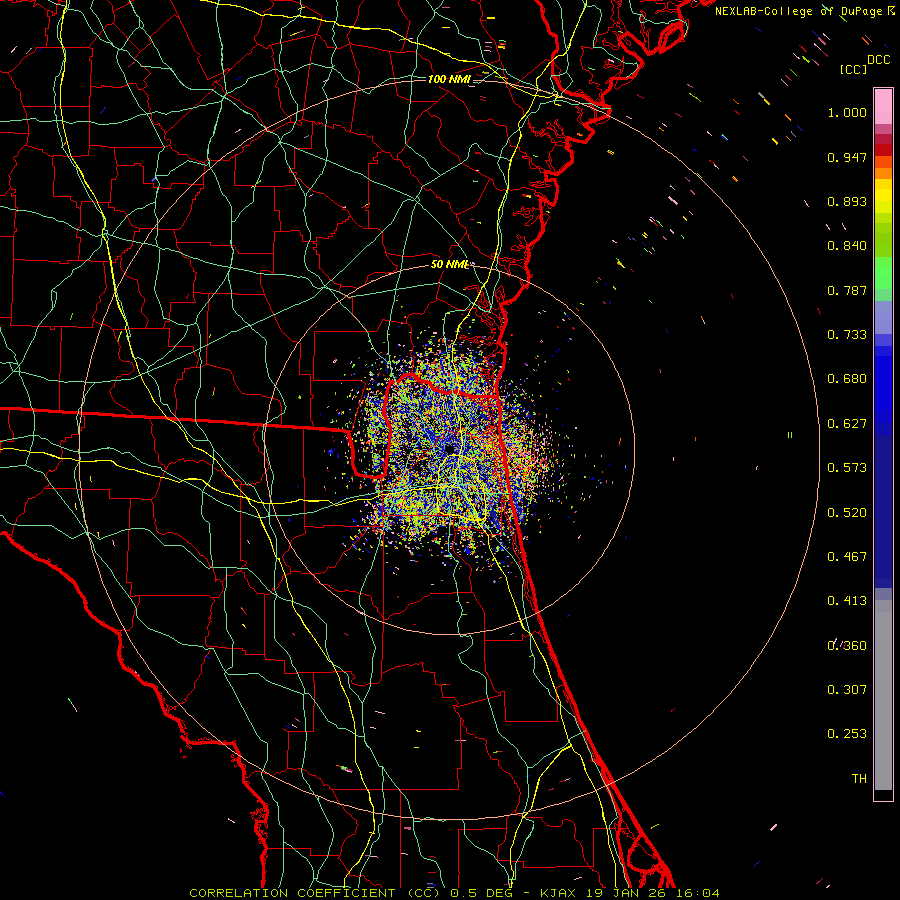Select the 0.733 legend value
The width and height of the screenshot is (900, 900).
847,335
